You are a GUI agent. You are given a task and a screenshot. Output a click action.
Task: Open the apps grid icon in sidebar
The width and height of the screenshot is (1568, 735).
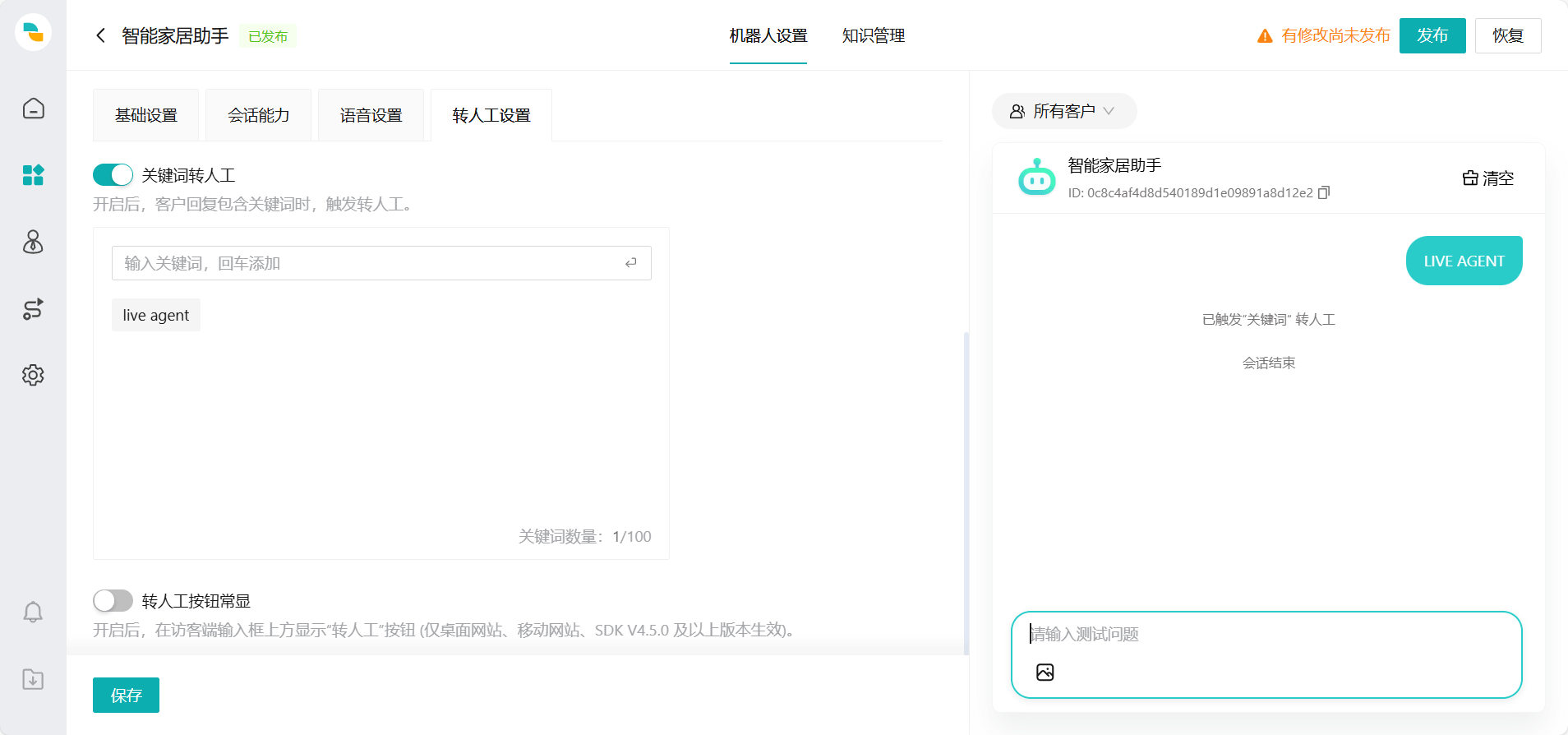(33, 175)
